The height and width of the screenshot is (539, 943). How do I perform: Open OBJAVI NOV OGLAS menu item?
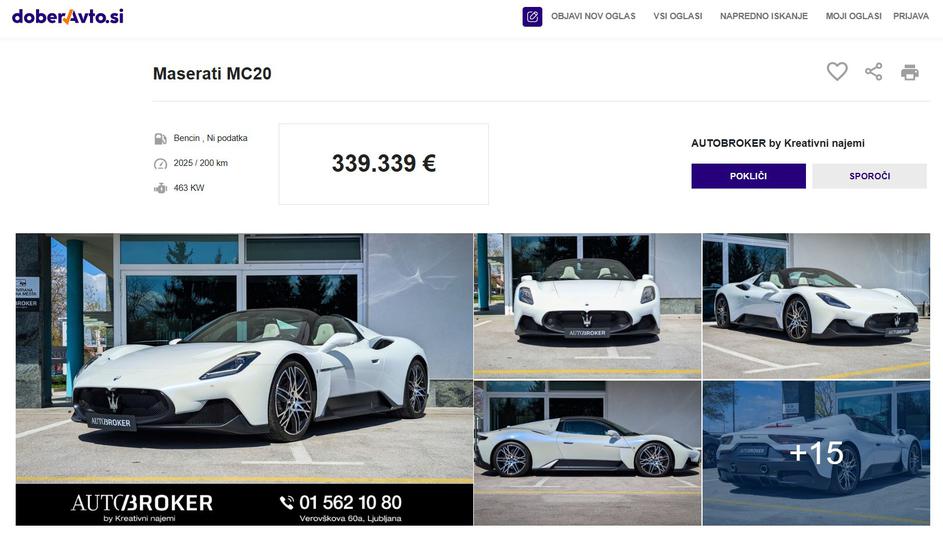593,16
